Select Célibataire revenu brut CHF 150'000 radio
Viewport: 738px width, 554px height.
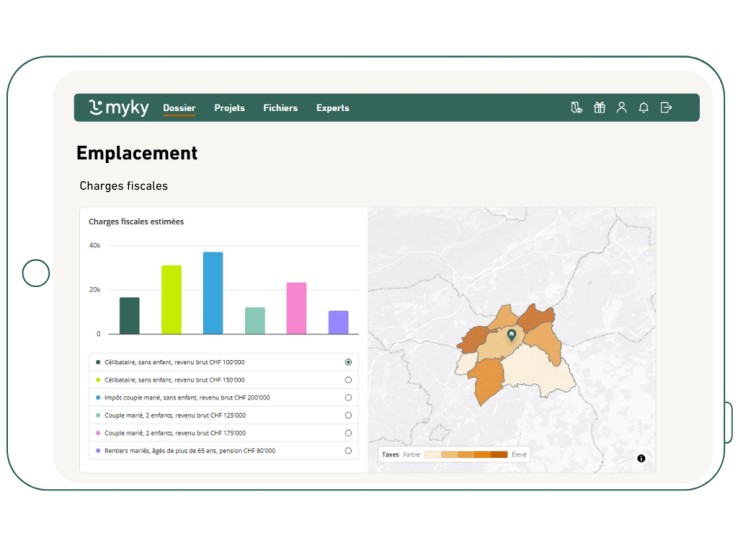tap(348, 380)
